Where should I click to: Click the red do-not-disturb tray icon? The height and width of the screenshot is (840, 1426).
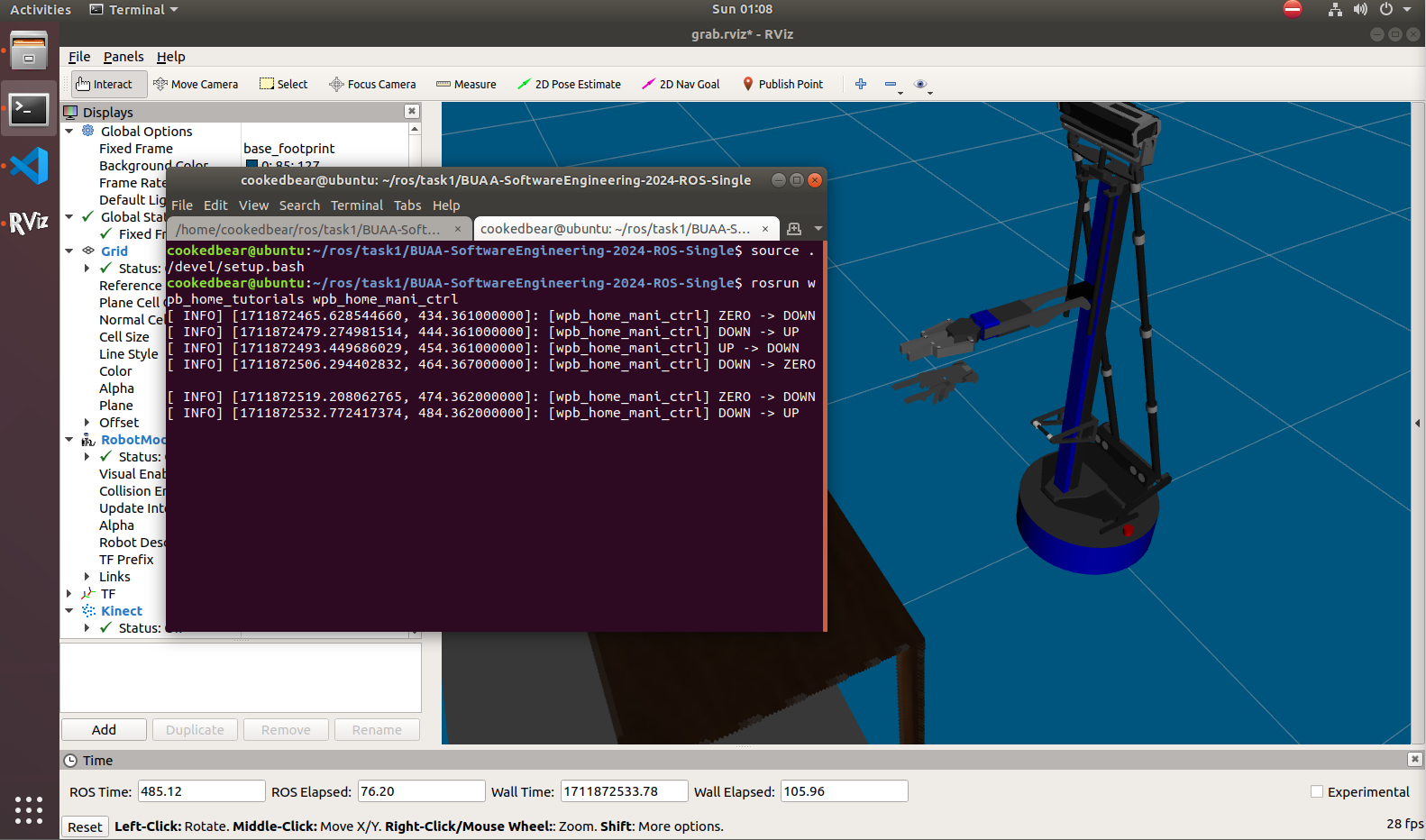(1293, 9)
